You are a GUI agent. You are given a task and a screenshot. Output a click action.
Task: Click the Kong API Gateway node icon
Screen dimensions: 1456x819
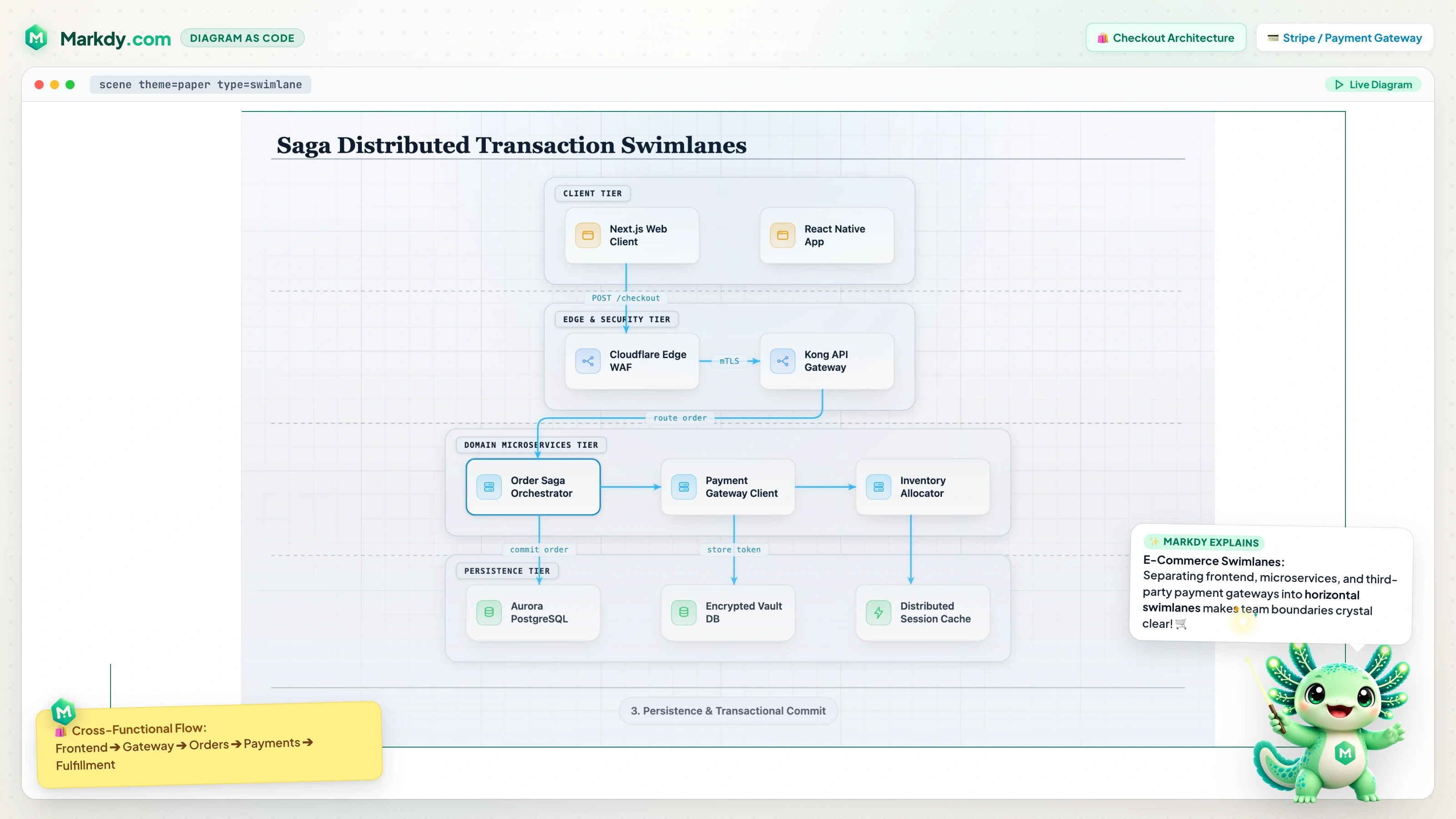point(783,361)
